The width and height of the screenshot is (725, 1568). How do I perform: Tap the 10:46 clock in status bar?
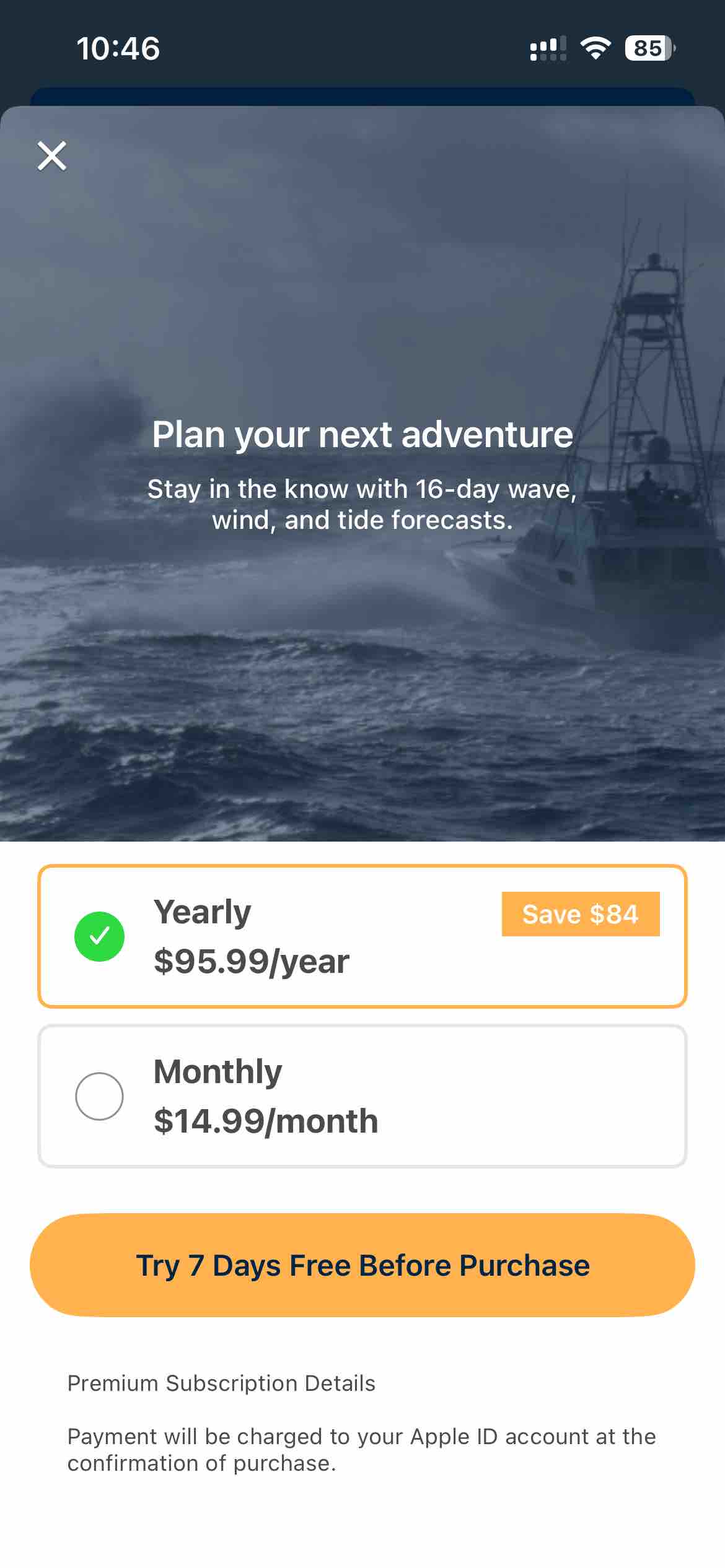118,48
